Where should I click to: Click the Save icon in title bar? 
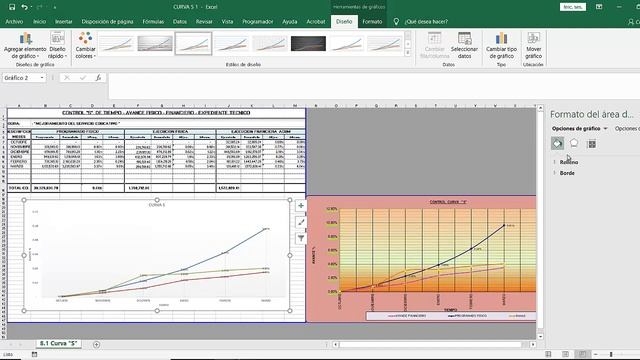(x=12, y=7)
